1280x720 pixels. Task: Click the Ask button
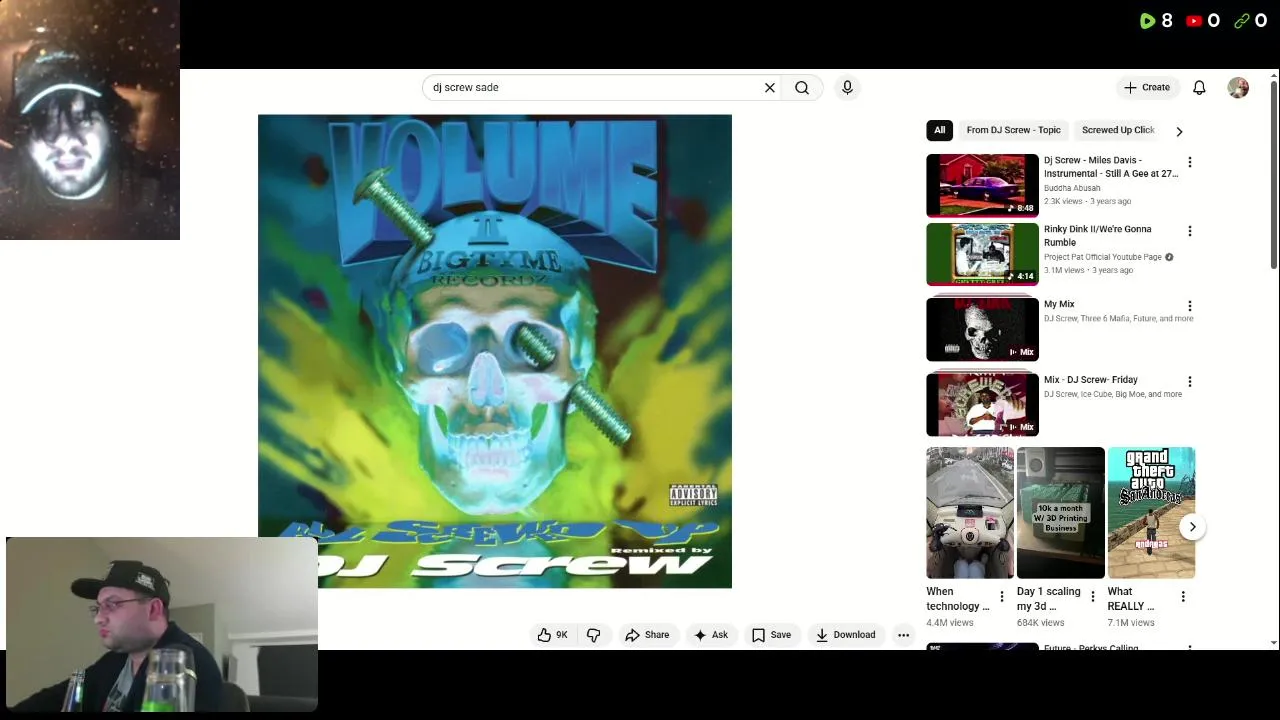[x=711, y=635]
